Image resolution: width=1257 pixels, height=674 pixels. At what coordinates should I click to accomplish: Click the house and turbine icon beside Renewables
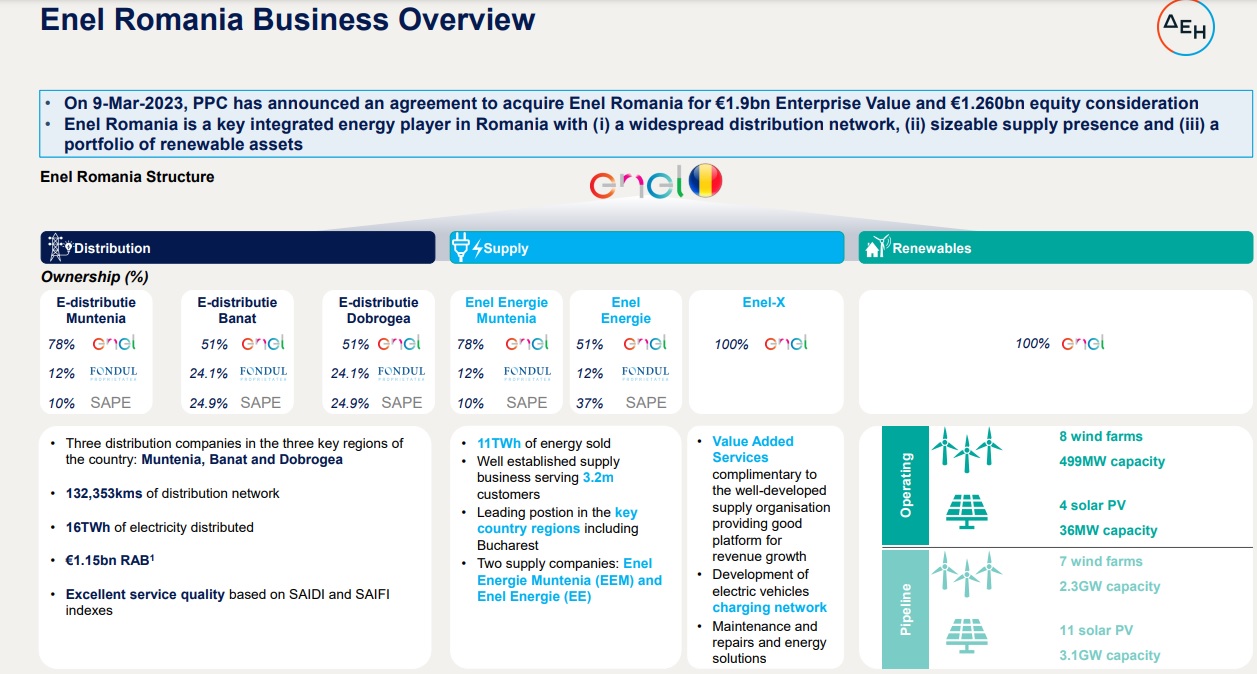coord(876,247)
